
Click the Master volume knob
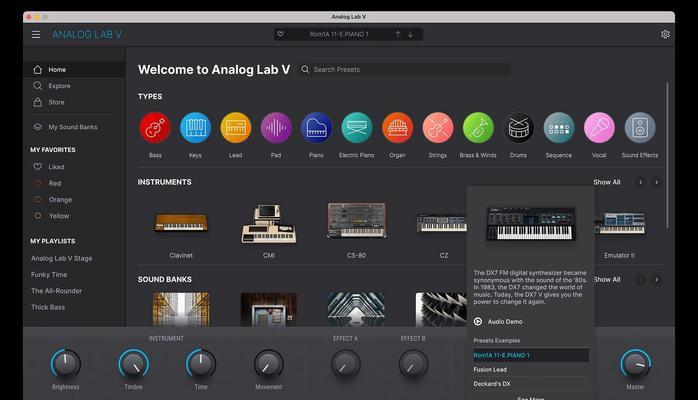click(x=636, y=364)
